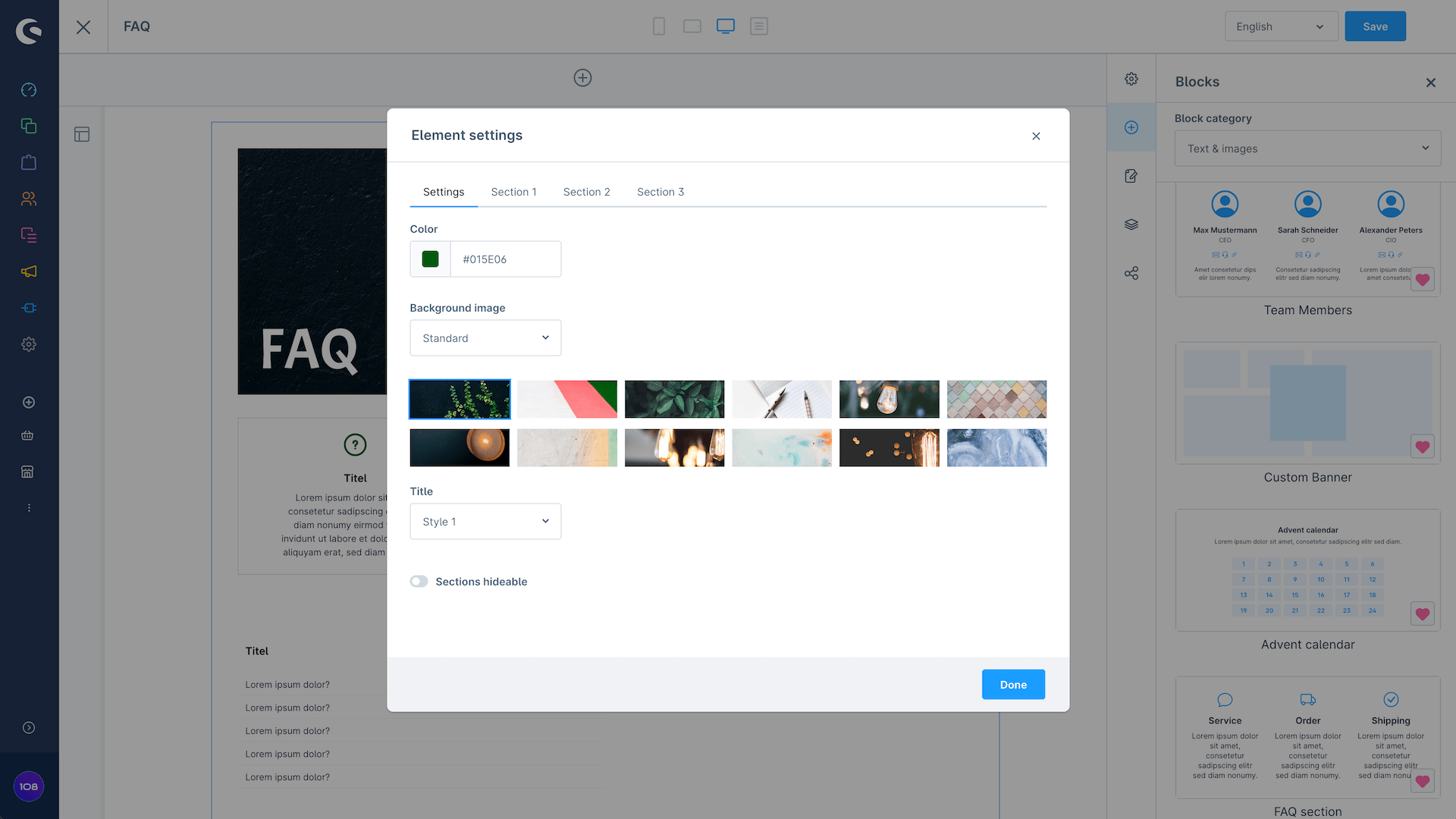Click Done to close element settings
The width and height of the screenshot is (1456, 819).
[x=1013, y=684]
